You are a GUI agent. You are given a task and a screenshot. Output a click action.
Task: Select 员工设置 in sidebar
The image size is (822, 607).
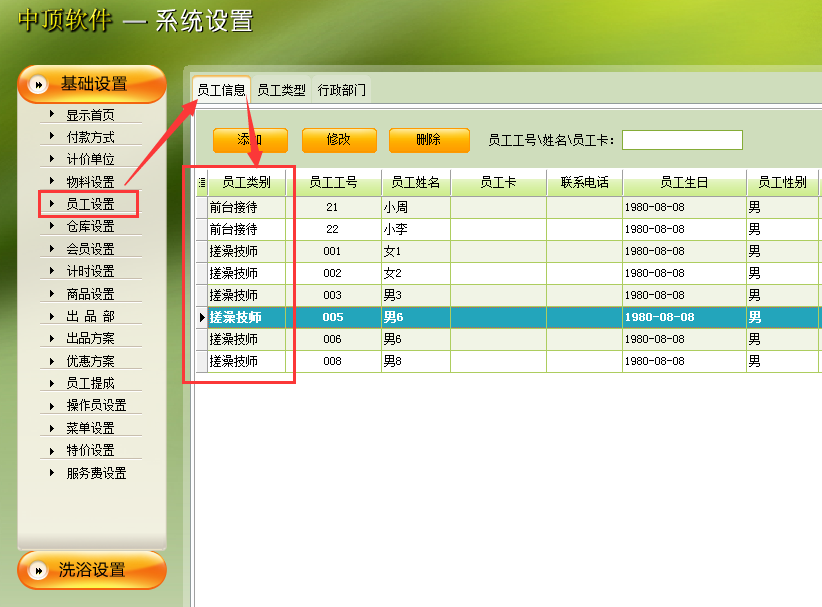[90, 204]
